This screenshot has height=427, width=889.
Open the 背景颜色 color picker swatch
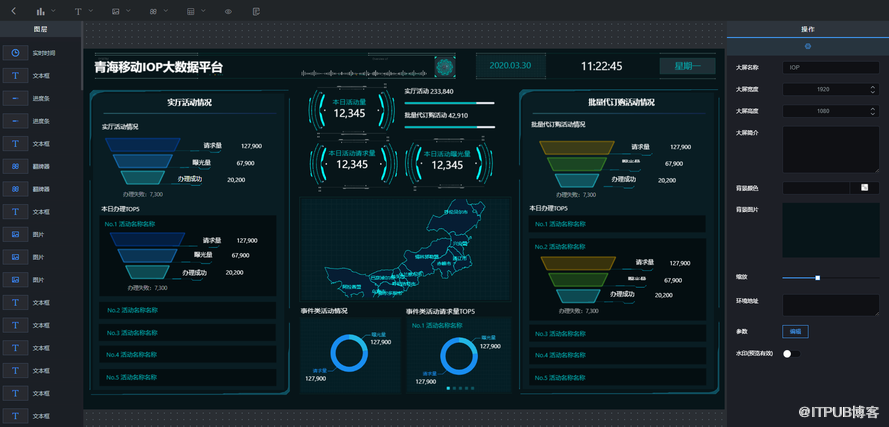click(x=864, y=188)
